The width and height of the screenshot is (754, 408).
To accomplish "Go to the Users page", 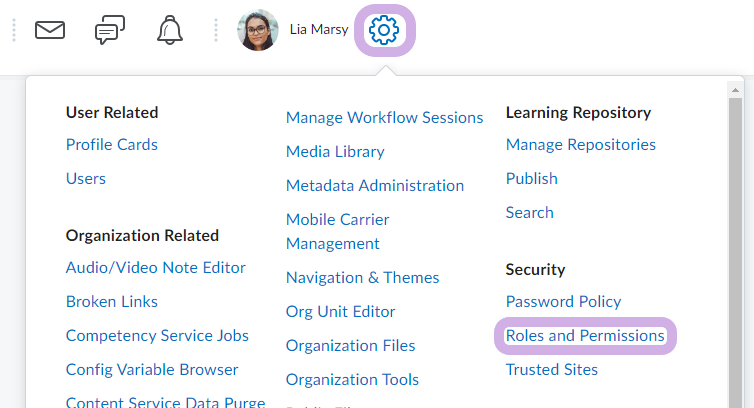I will coord(86,179).
